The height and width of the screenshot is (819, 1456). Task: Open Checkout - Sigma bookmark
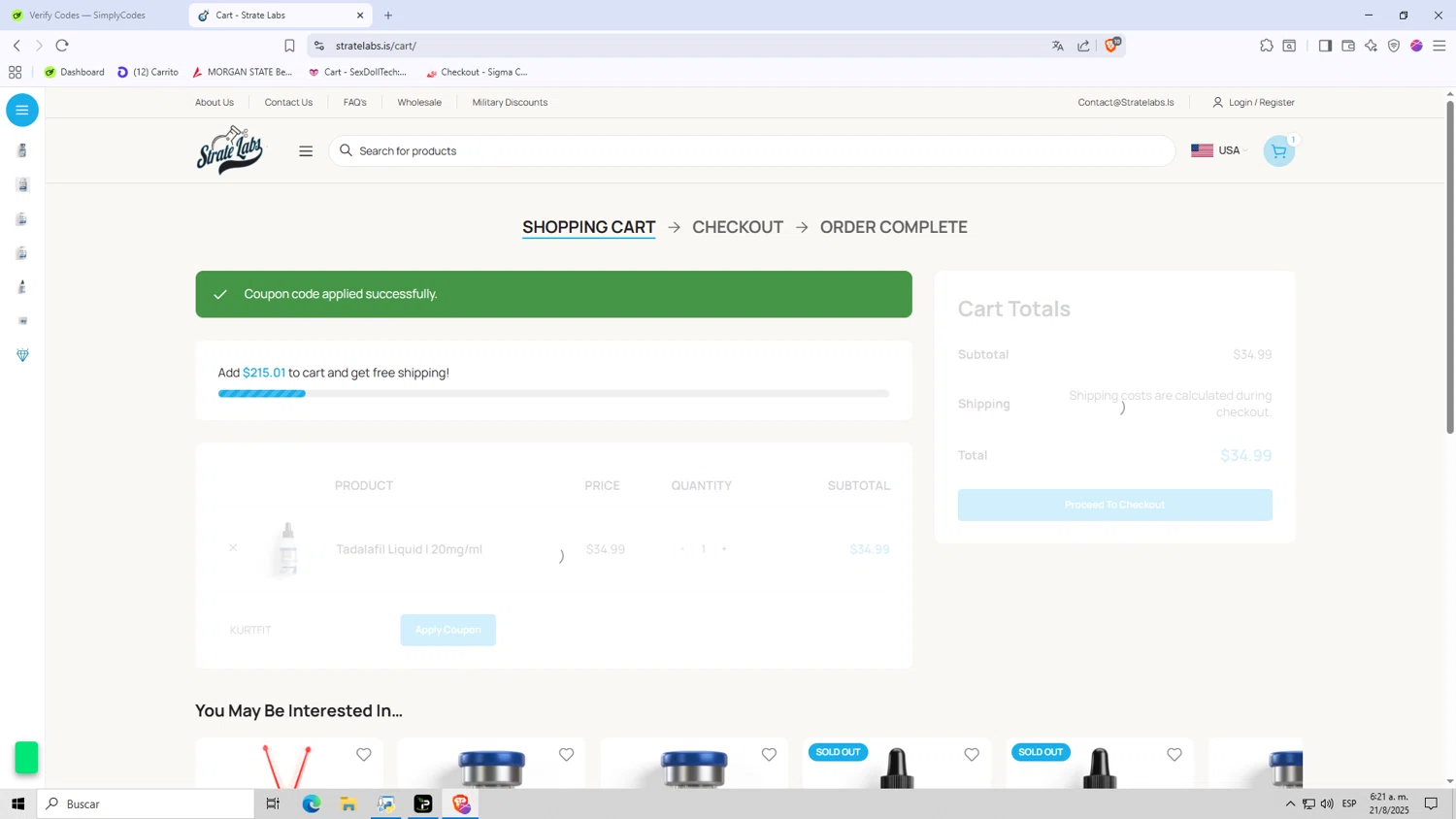click(477, 72)
